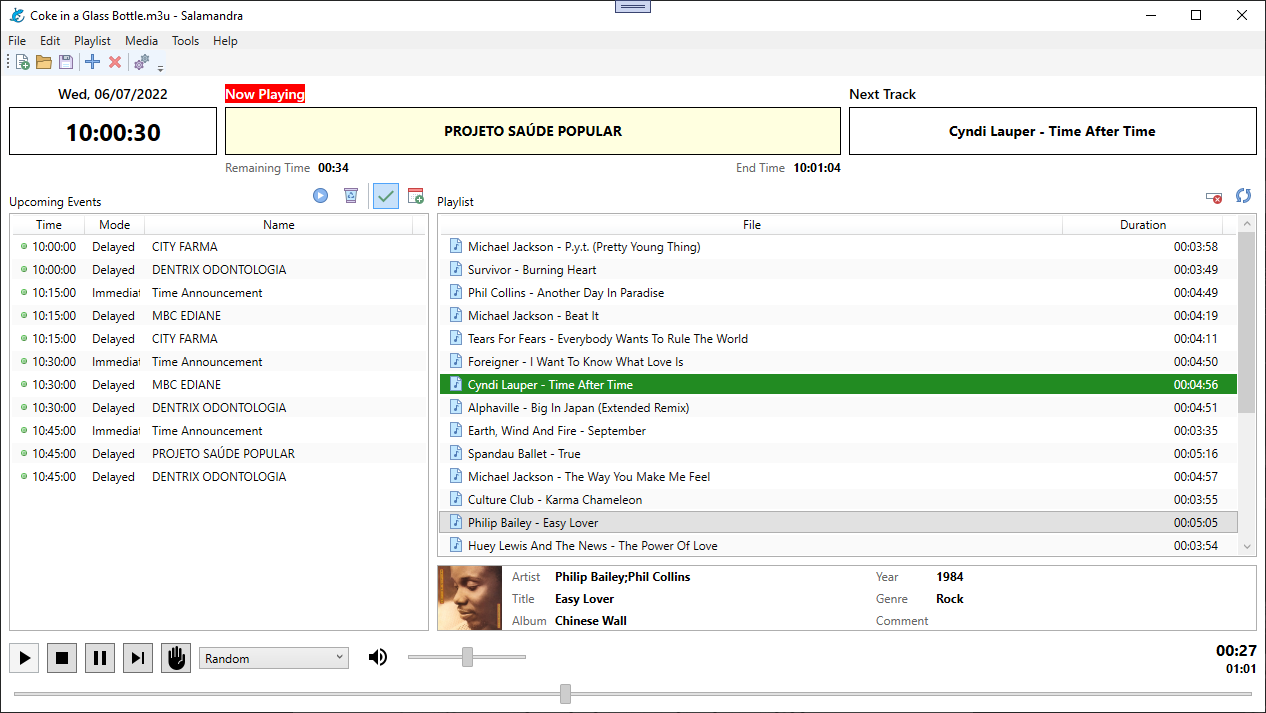Click the playlist scrollbar down arrow
The image size is (1266, 713).
[1247, 547]
